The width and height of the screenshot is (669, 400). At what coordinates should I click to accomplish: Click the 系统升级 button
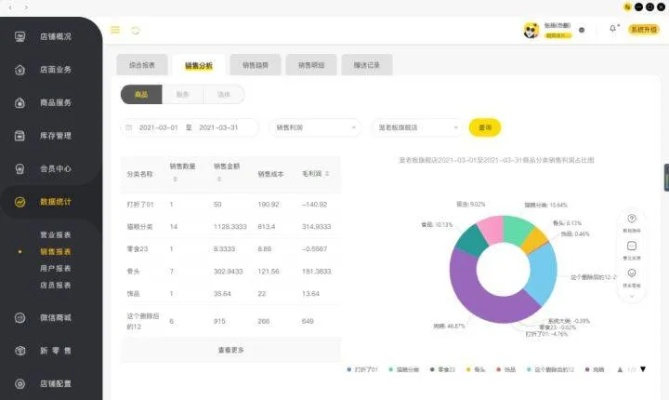pos(644,29)
